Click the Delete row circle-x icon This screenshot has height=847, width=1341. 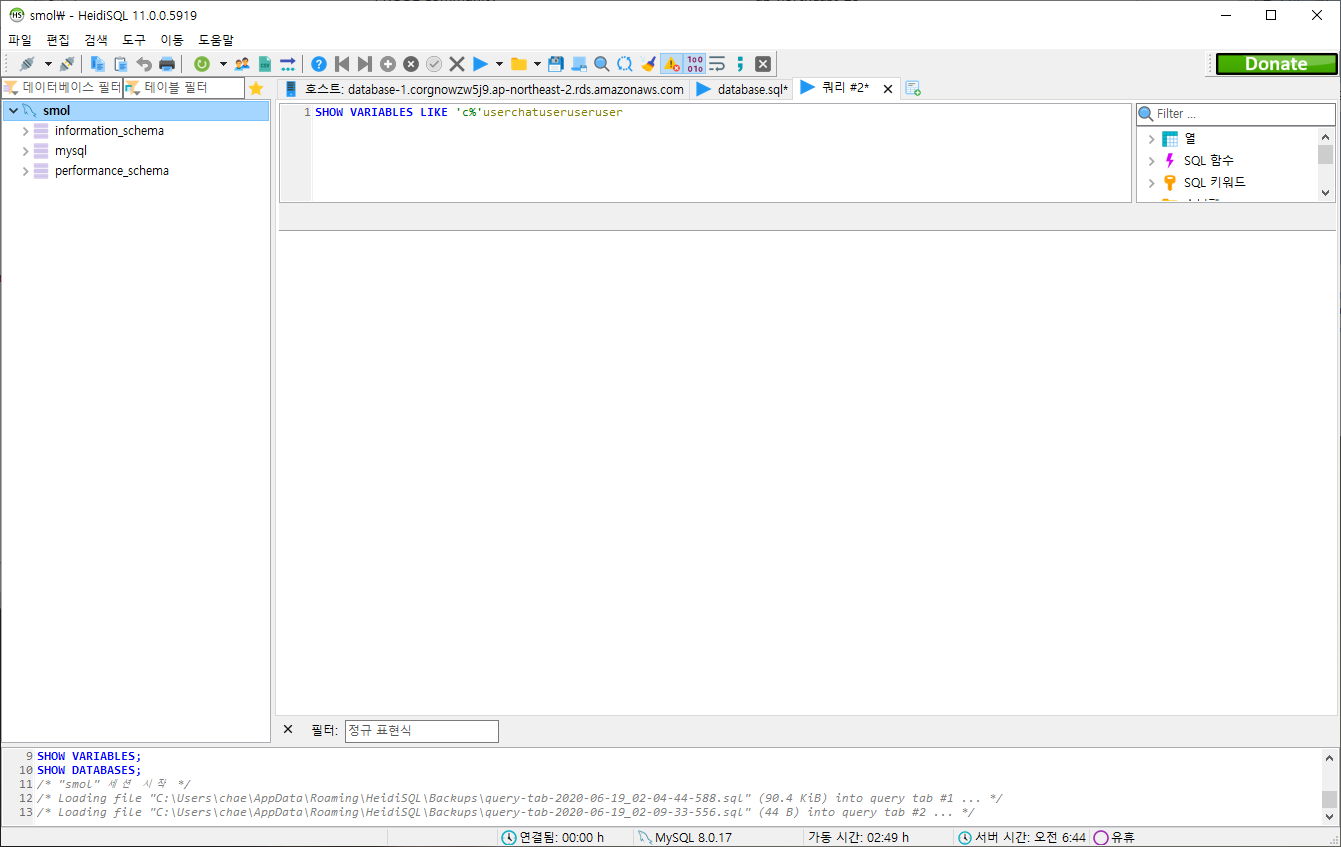click(x=411, y=64)
